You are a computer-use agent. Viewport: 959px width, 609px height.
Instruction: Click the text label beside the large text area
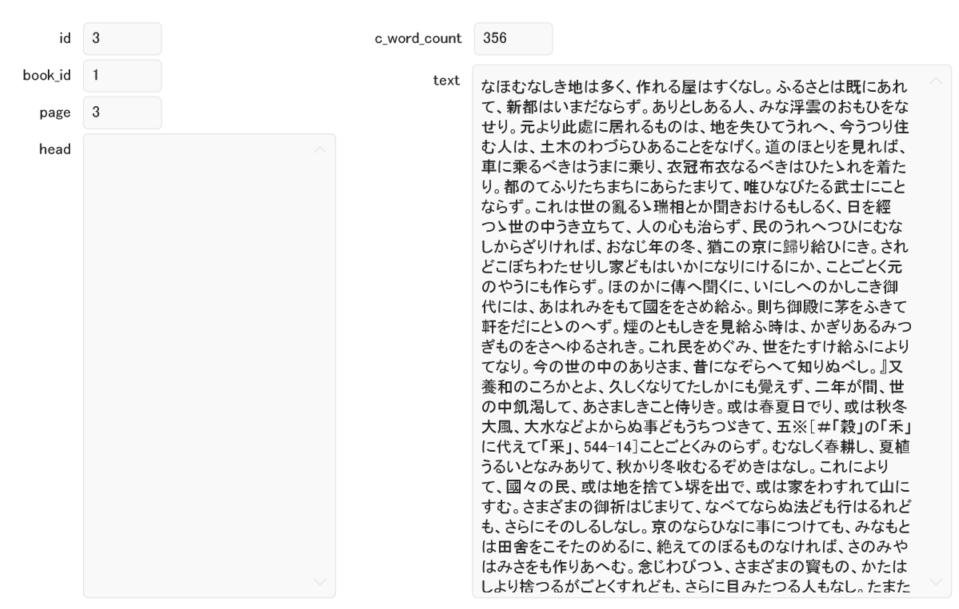click(446, 81)
